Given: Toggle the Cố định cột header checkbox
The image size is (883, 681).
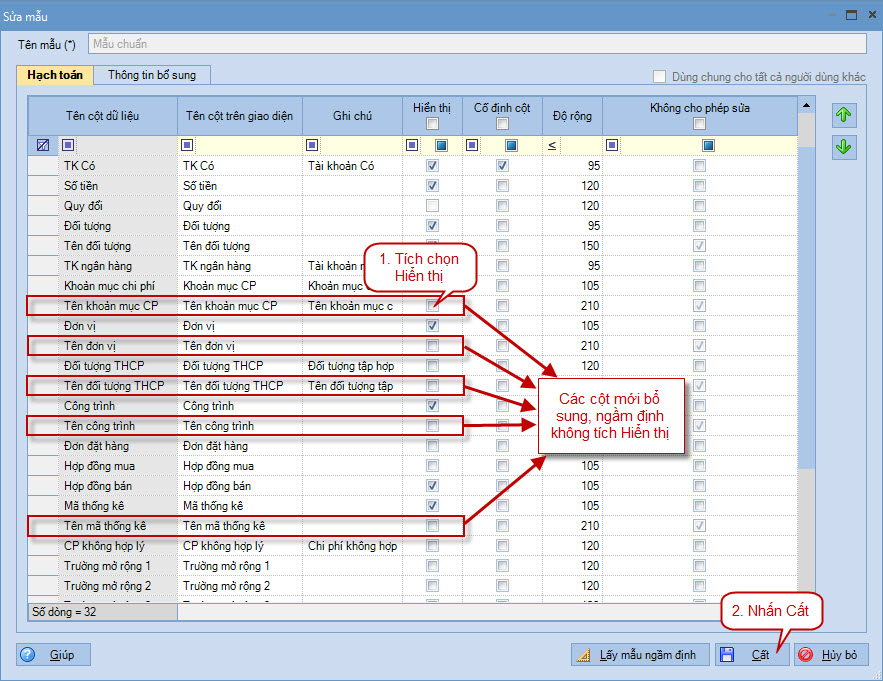Looking at the screenshot, I should [x=502, y=123].
